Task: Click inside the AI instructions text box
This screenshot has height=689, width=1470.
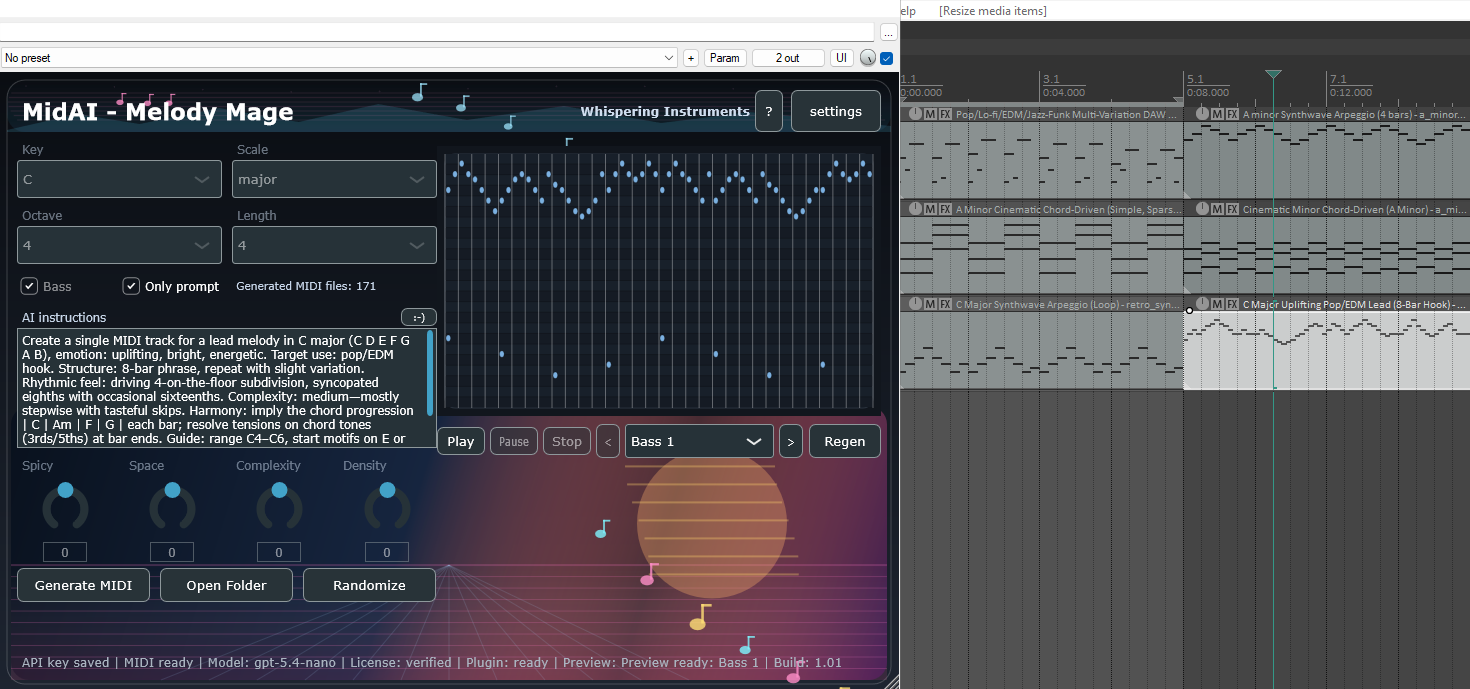Action: pyautogui.click(x=222, y=388)
